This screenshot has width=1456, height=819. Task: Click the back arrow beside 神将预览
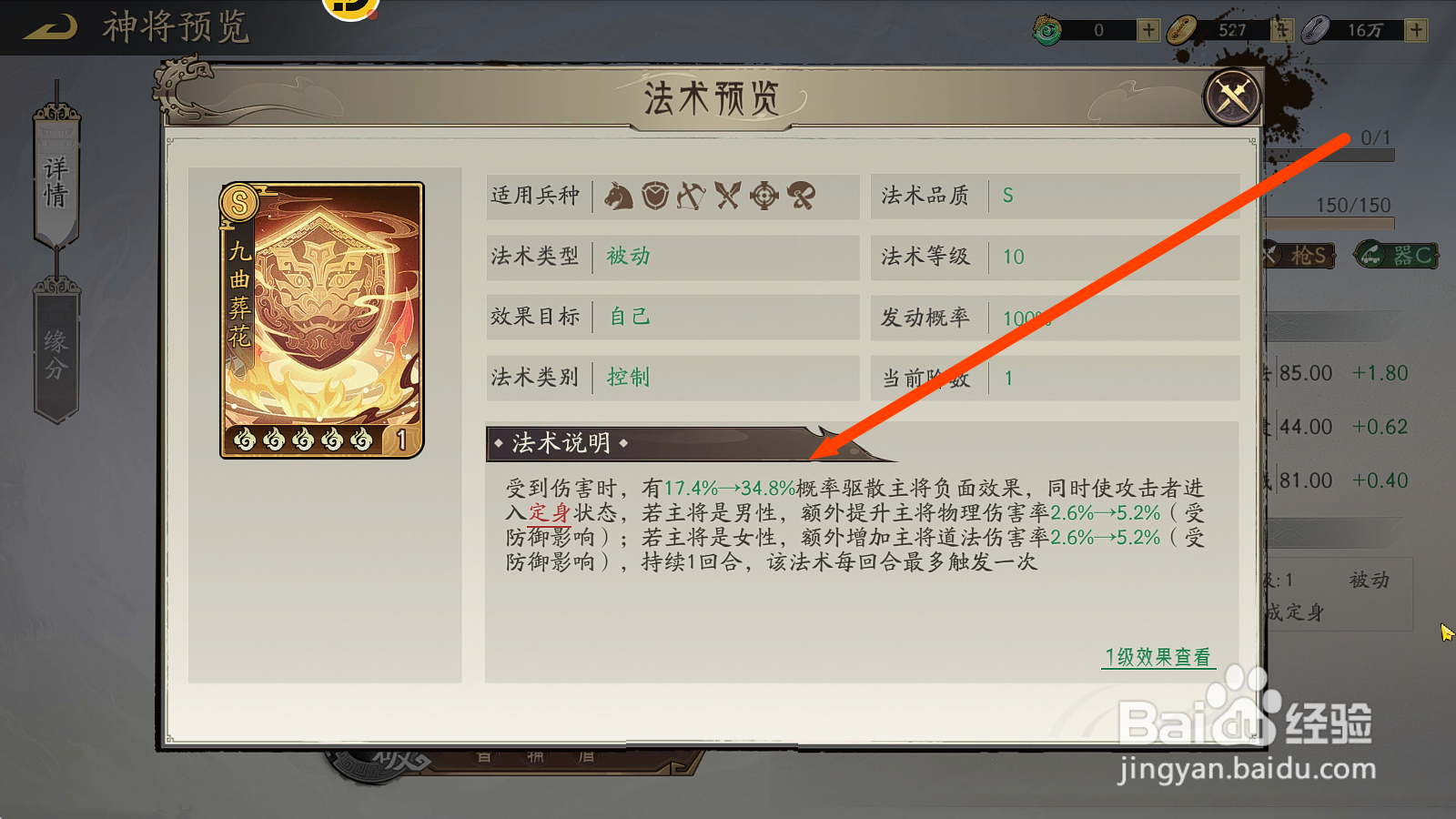pyautogui.click(x=50, y=27)
